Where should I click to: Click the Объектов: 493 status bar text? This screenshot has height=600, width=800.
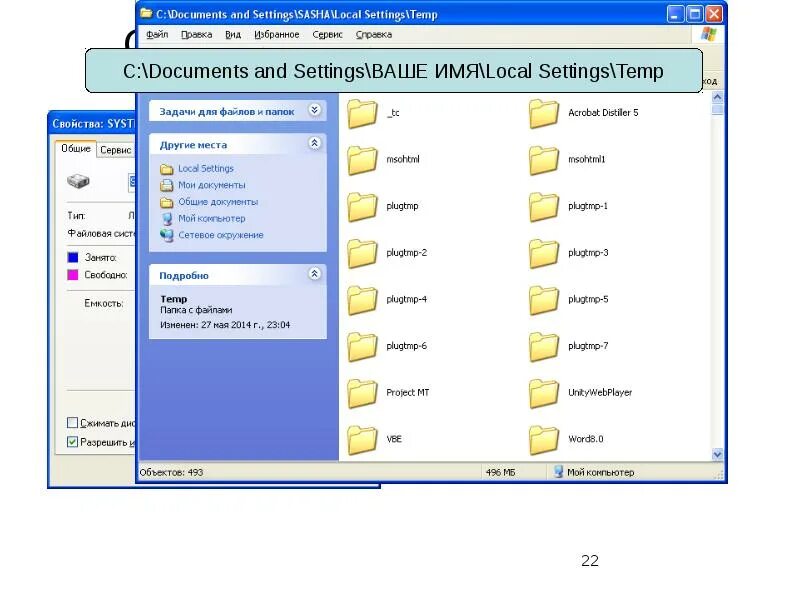[171, 472]
